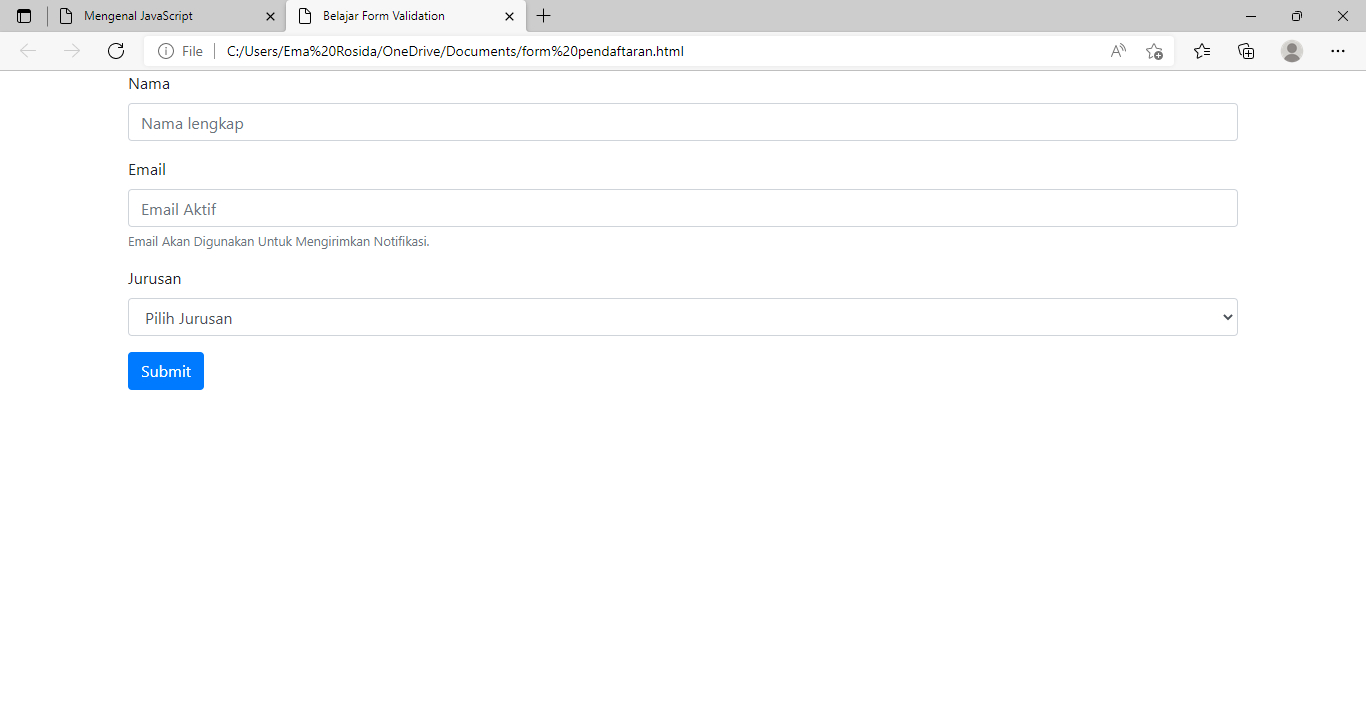Switch to the Mengenal JavaScript tab

click(x=167, y=16)
